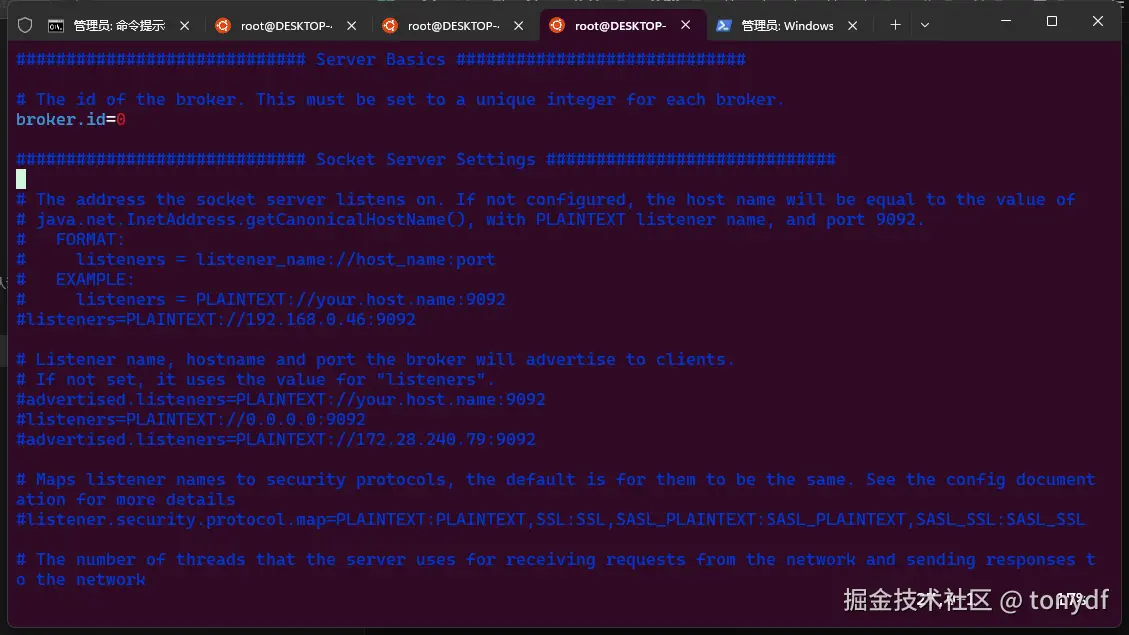The image size is (1129, 635).
Task: Close the 管理员: 命令提示 tab
Action: point(184,26)
